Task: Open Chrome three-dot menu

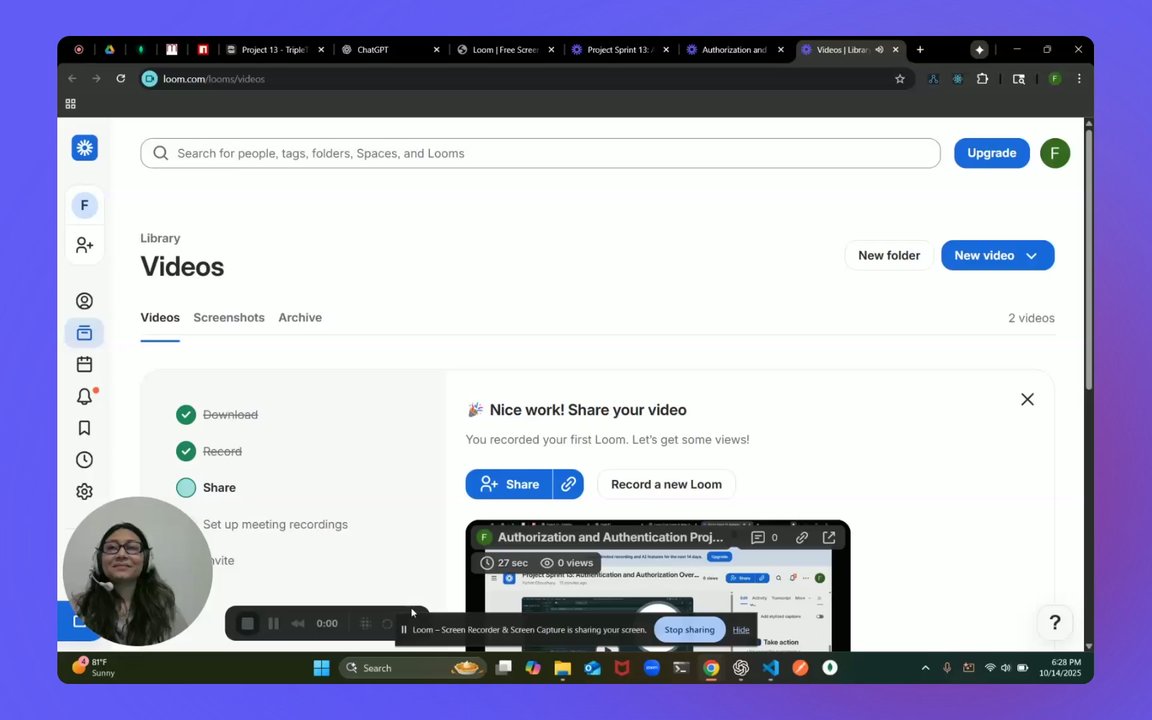Action: [x=1079, y=79]
